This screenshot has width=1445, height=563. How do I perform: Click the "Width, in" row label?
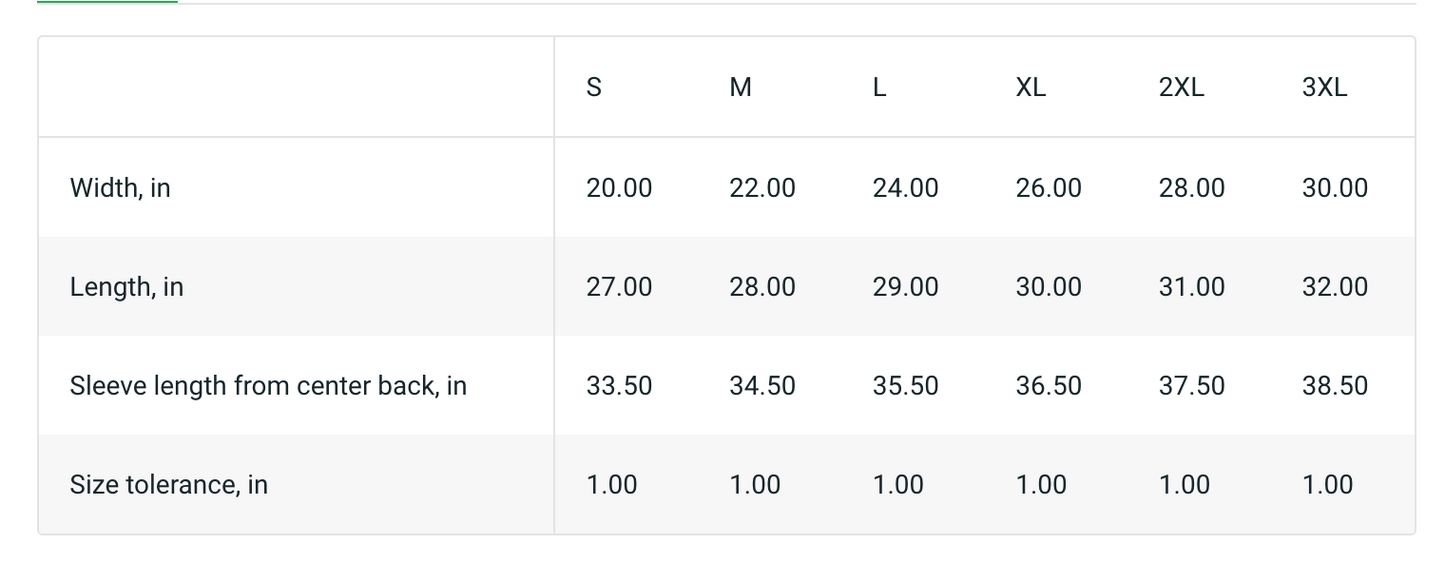(x=120, y=188)
